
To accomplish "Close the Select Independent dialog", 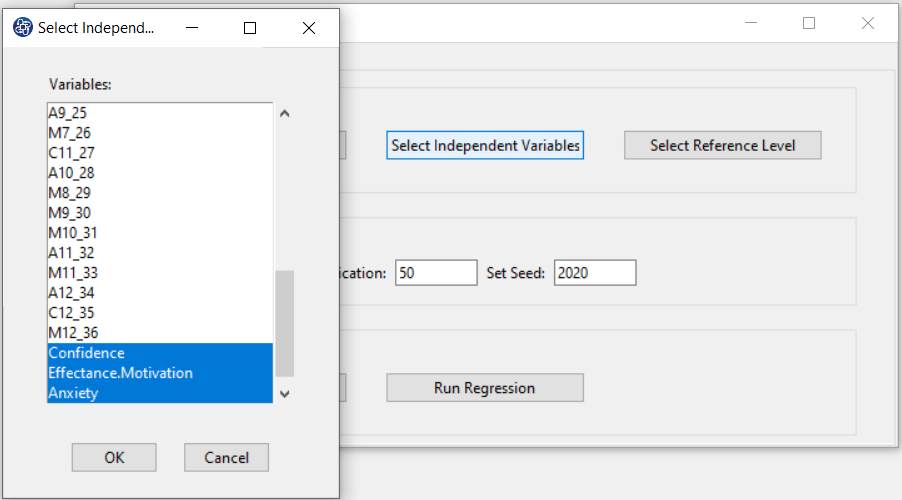I will pos(308,28).
